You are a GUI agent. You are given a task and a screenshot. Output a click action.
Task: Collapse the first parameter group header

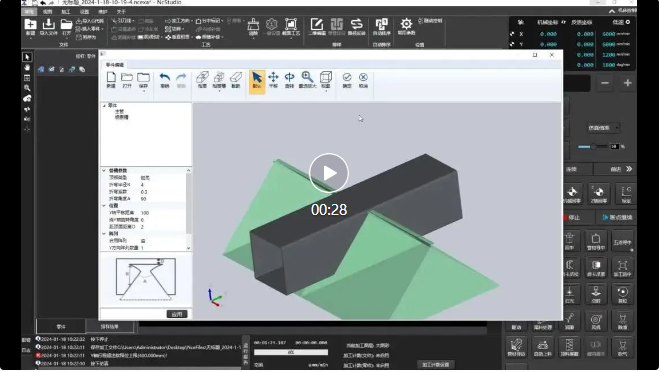pyautogui.click(x=104, y=170)
